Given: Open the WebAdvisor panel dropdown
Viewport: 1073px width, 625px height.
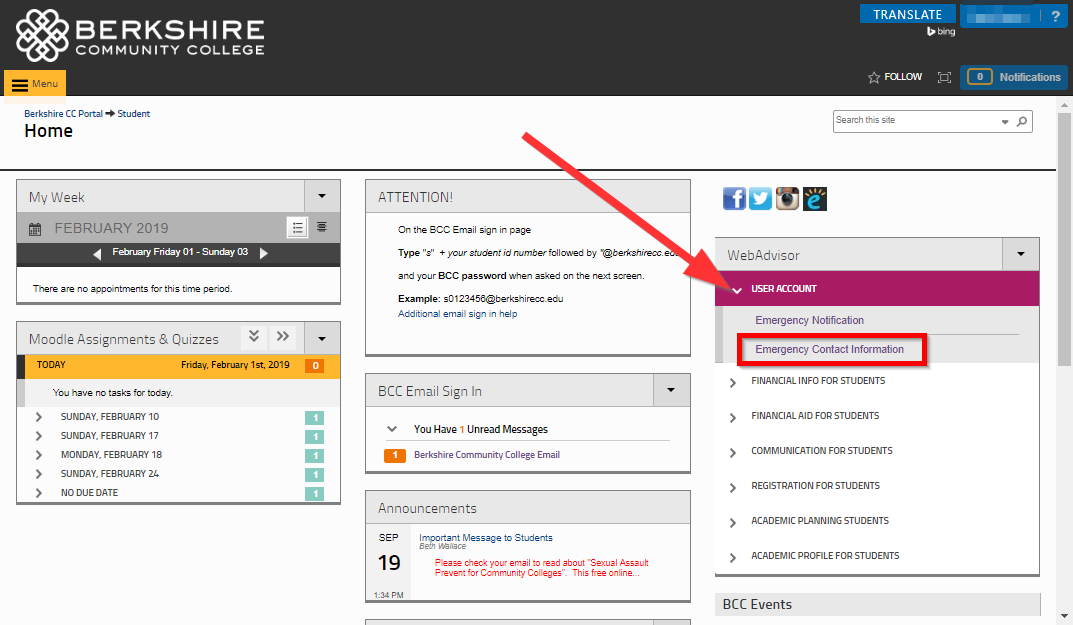Looking at the screenshot, I should coord(1020,254).
